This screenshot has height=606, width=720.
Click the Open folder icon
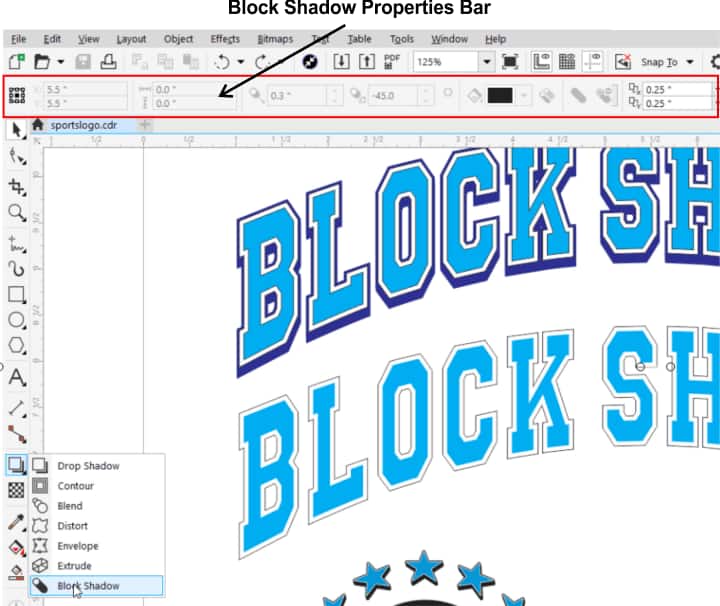[x=41, y=62]
